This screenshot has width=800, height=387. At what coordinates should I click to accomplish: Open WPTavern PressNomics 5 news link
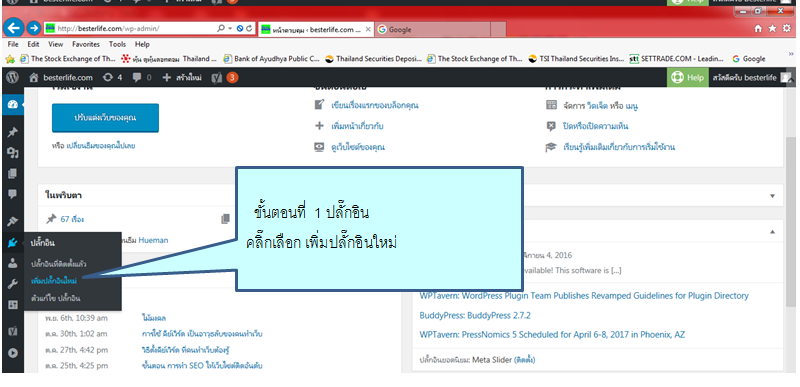[552, 335]
